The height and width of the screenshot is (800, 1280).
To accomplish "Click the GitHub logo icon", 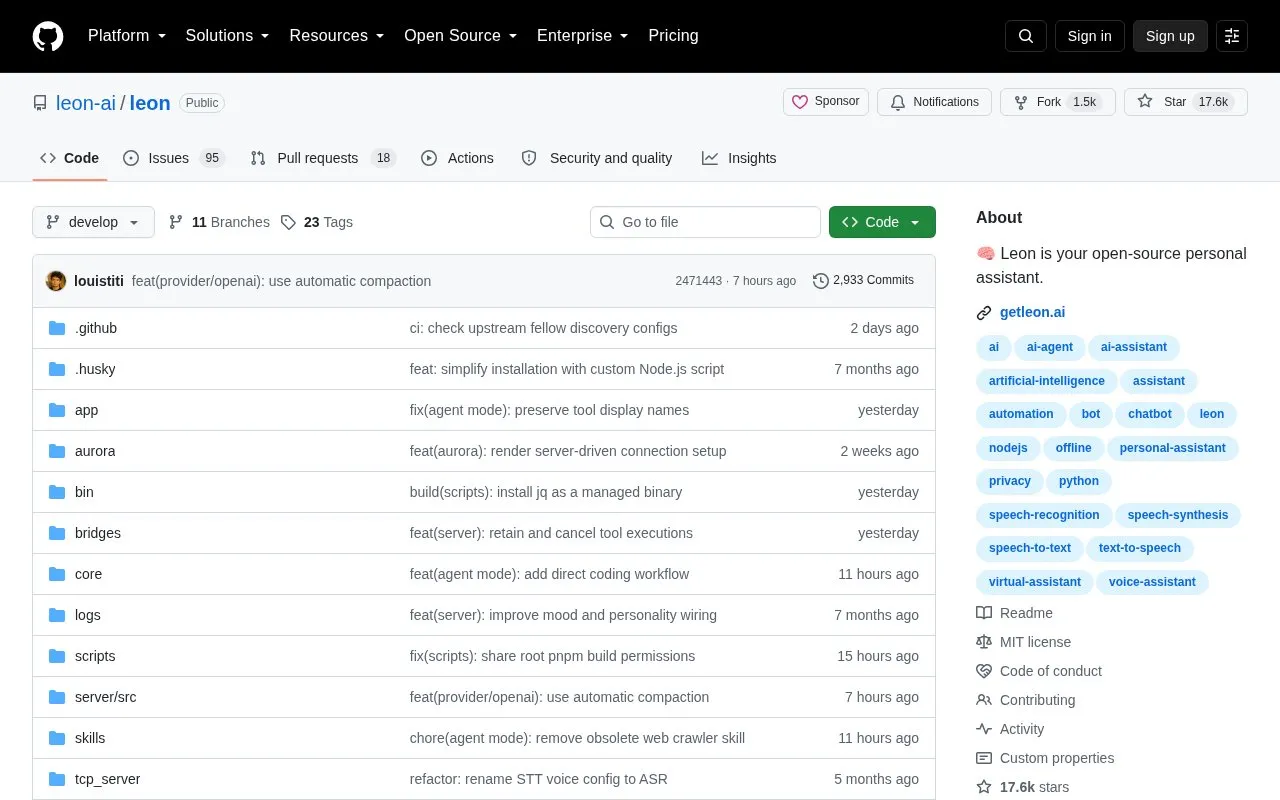I will click(x=48, y=36).
